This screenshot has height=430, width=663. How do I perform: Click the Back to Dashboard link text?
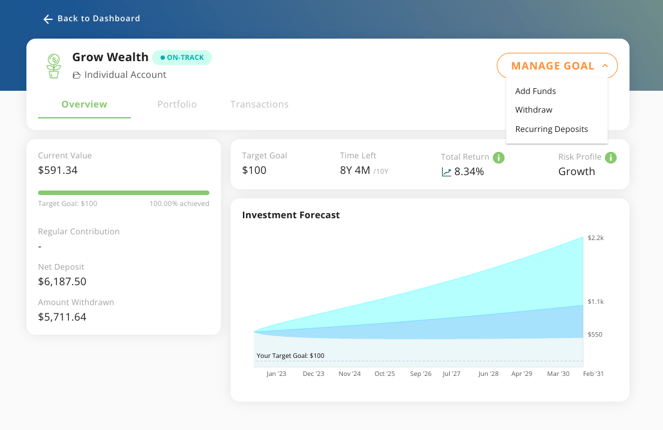(98, 19)
